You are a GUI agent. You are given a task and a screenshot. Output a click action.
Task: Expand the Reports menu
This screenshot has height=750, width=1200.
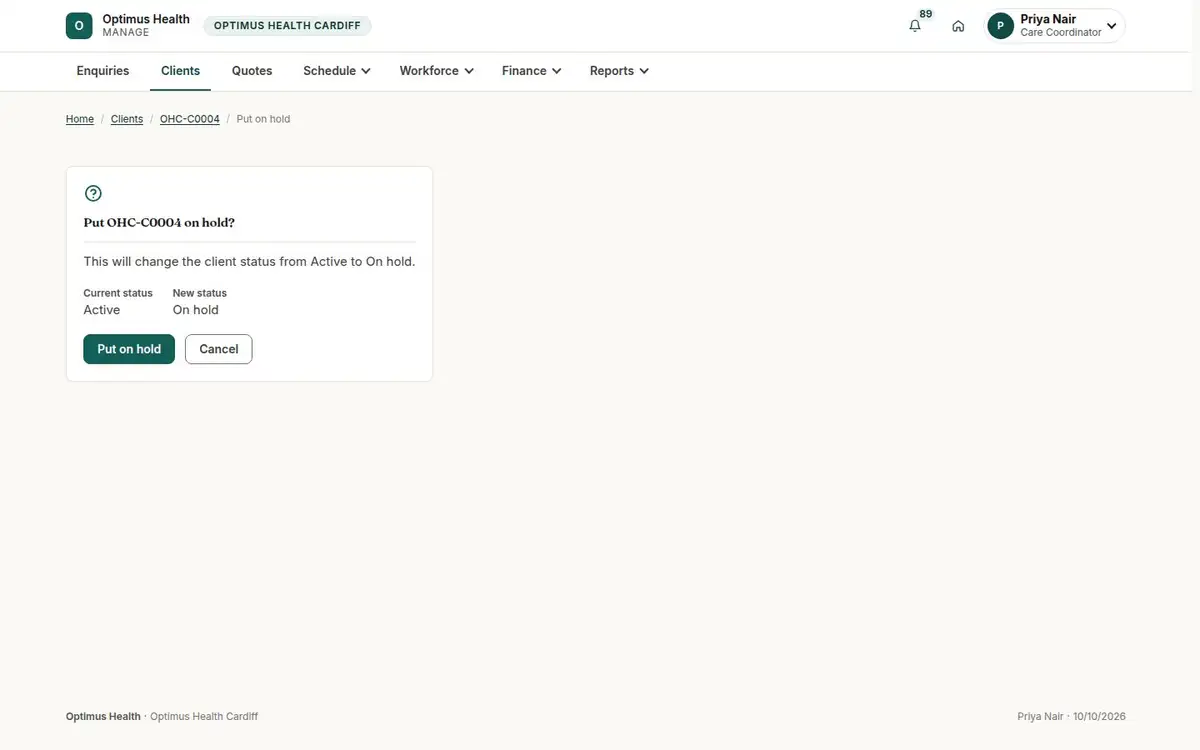tap(619, 71)
